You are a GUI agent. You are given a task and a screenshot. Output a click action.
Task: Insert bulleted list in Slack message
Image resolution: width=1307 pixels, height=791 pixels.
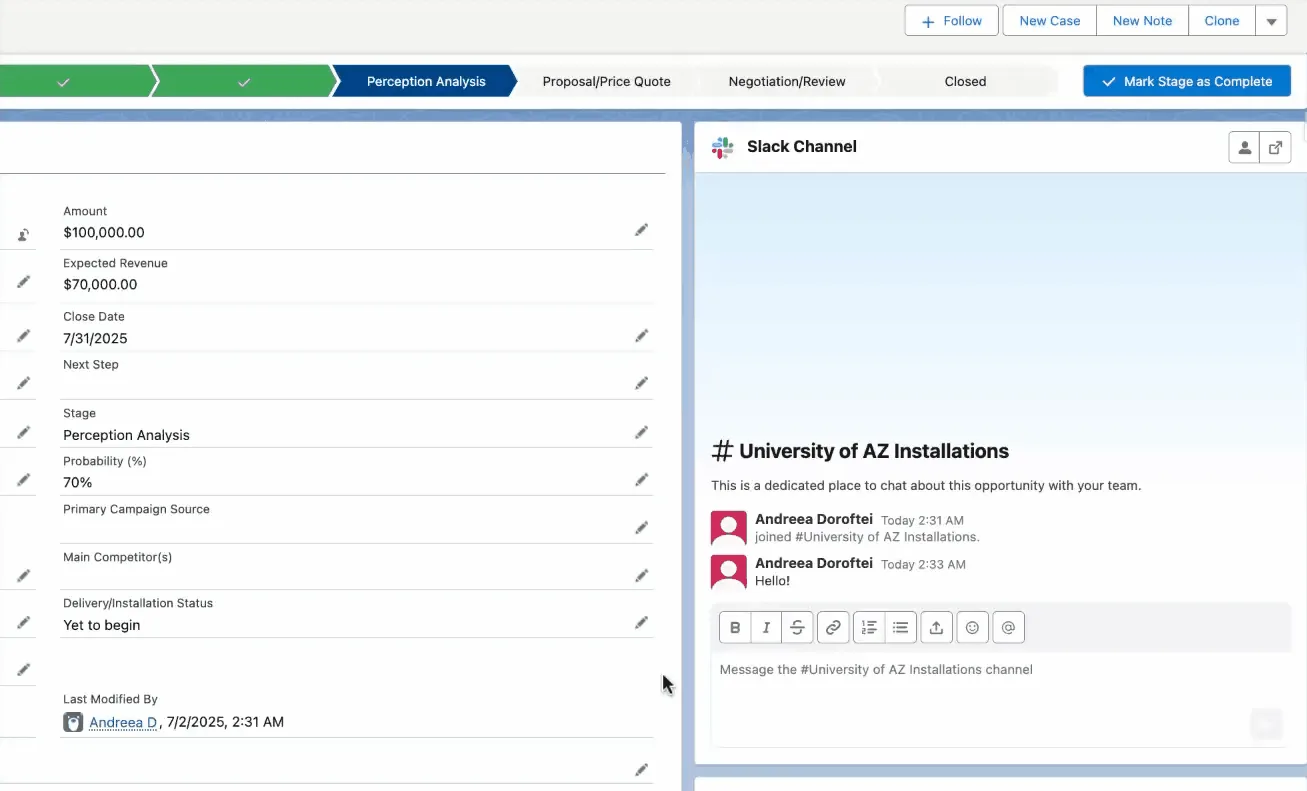[900, 628]
